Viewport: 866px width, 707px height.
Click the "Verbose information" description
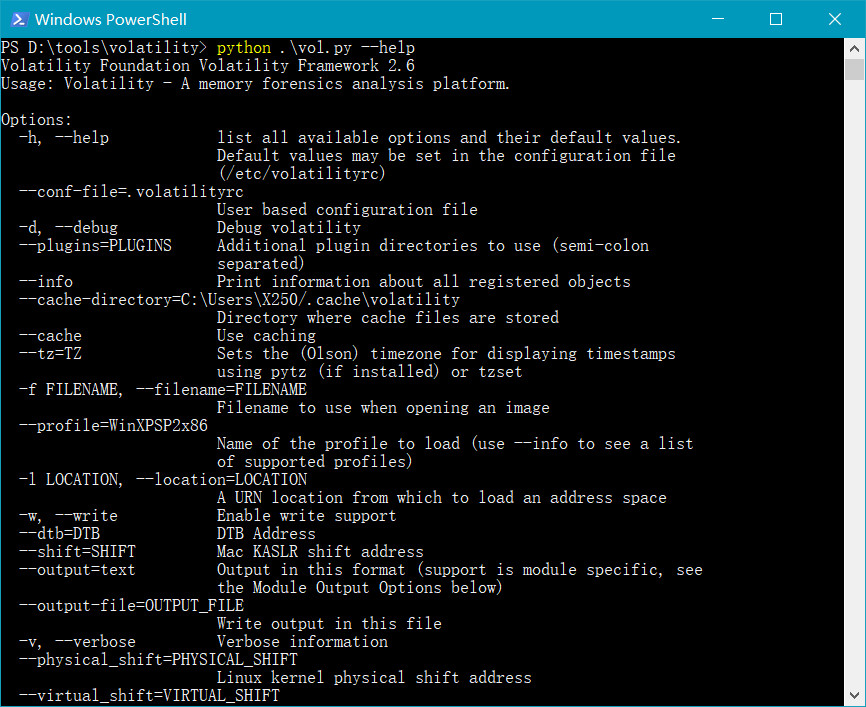pos(302,642)
